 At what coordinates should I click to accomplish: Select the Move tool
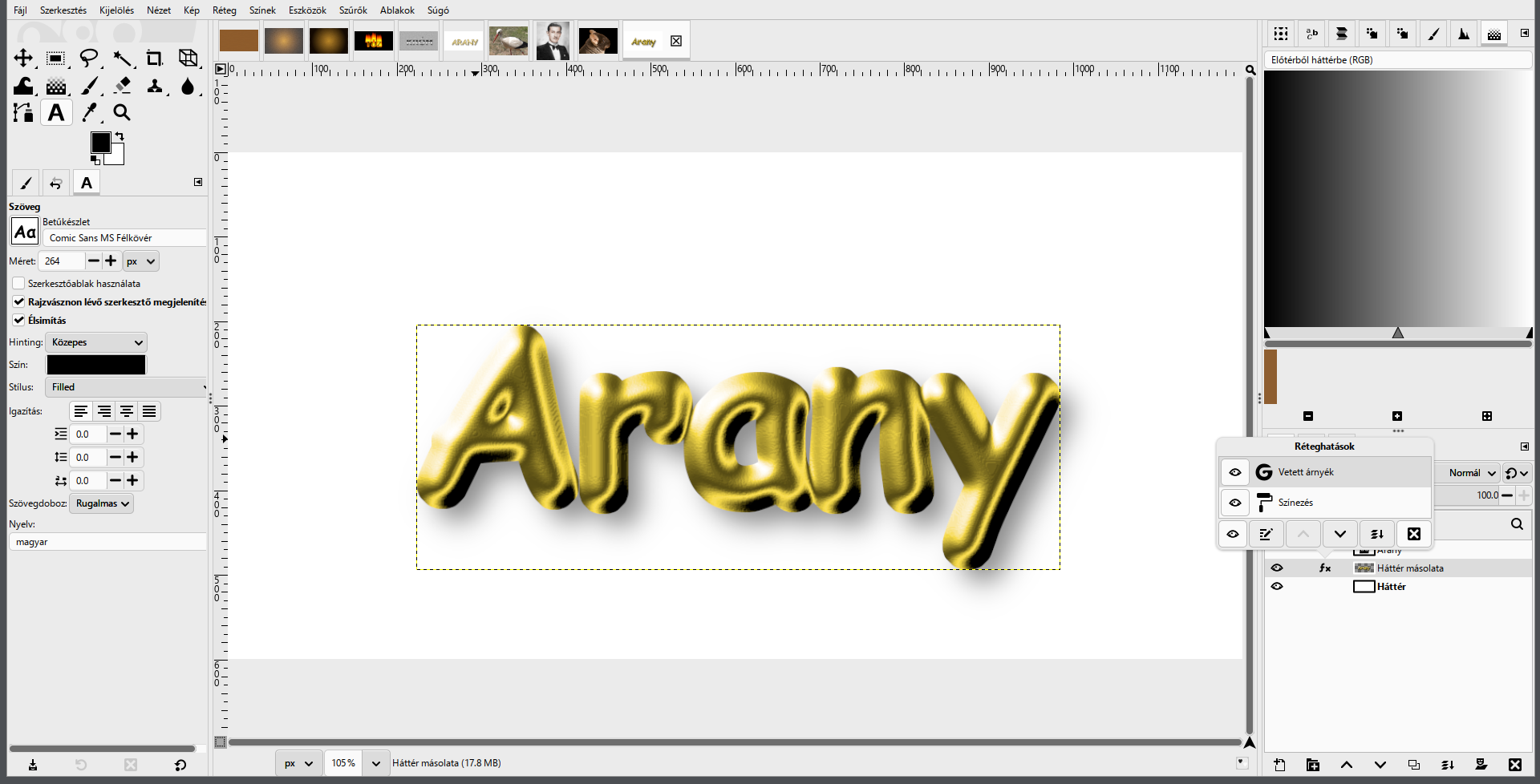tap(23, 58)
